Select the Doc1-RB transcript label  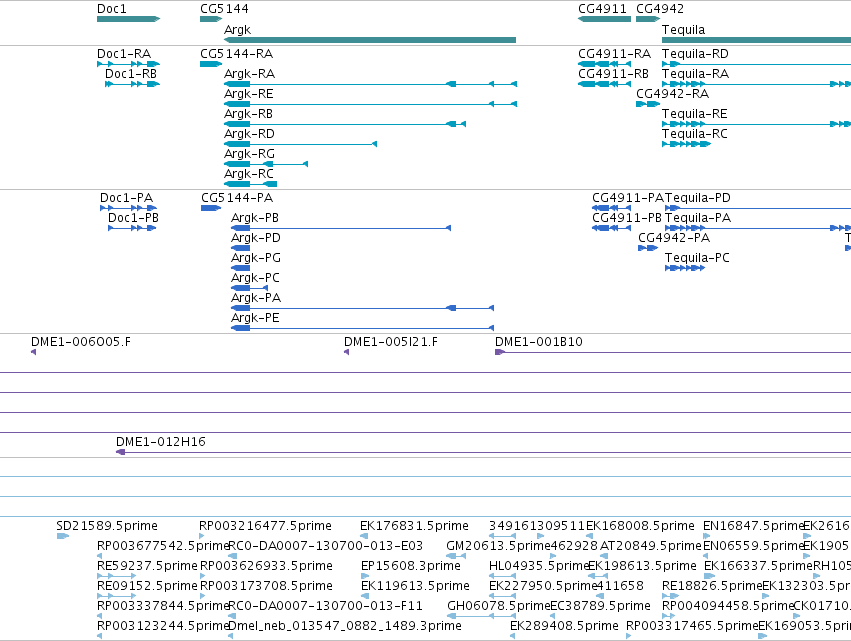tap(131, 74)
